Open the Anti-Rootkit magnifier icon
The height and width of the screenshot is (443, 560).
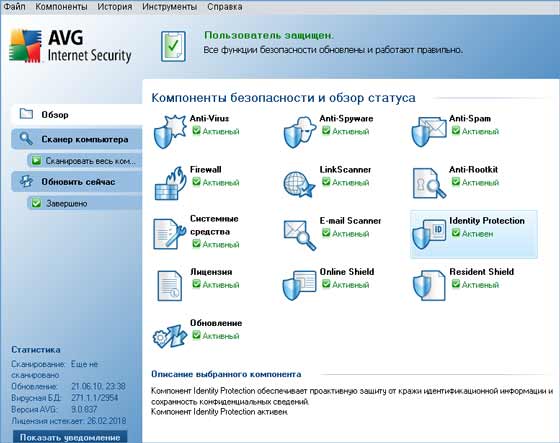tap(429, 183)
